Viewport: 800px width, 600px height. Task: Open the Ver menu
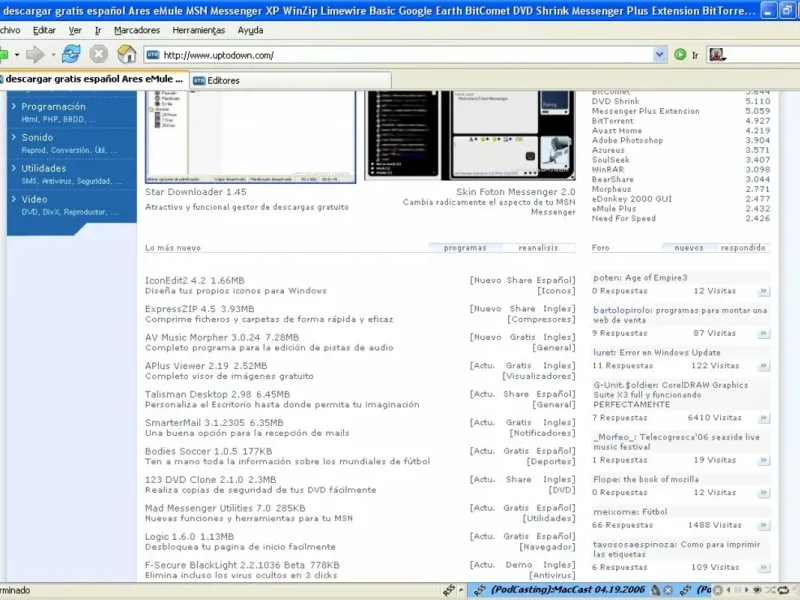click(75, 31)
